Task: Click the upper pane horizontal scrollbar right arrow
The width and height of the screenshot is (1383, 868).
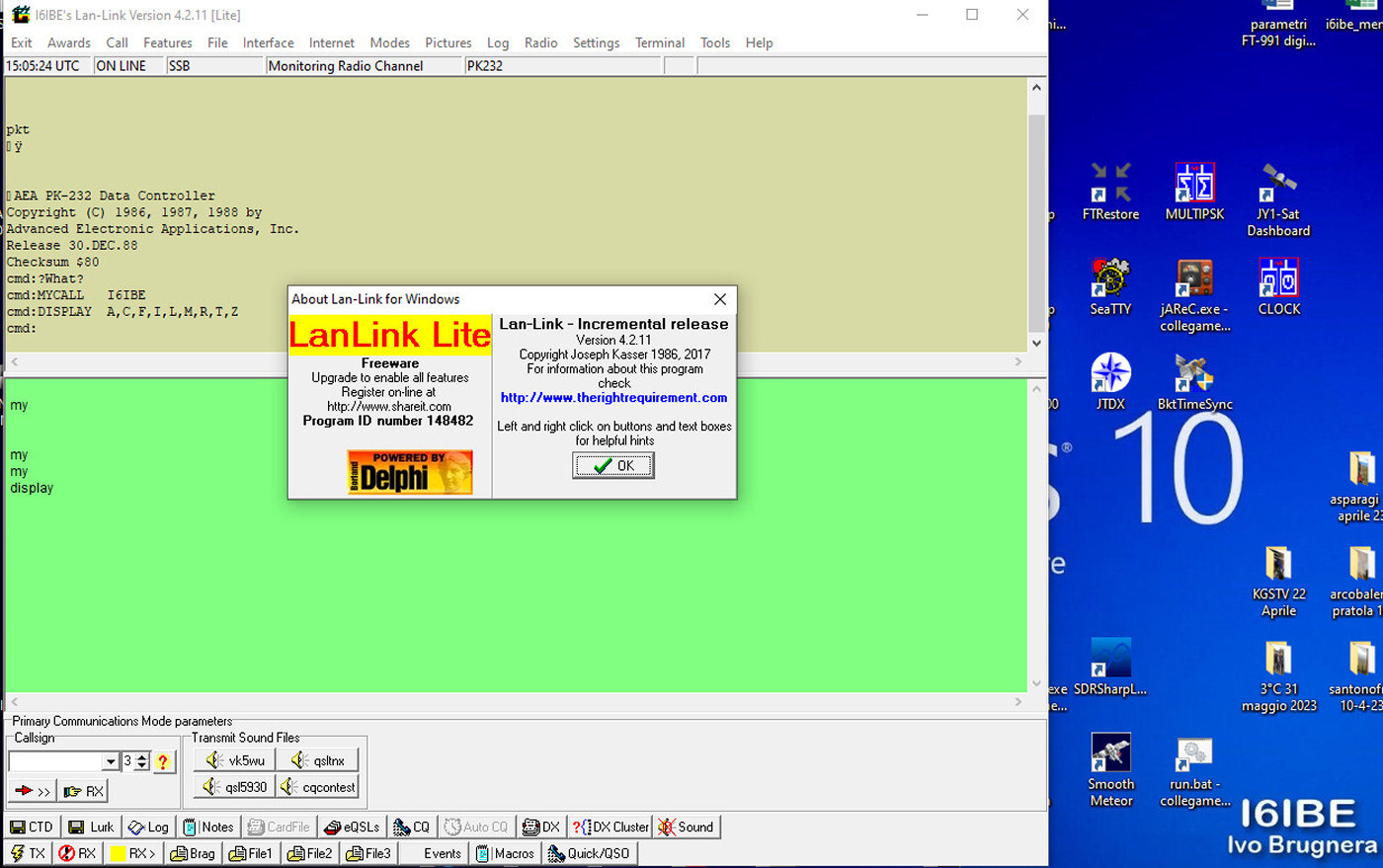Action: pyautogui.click(x=1018, y=362)
